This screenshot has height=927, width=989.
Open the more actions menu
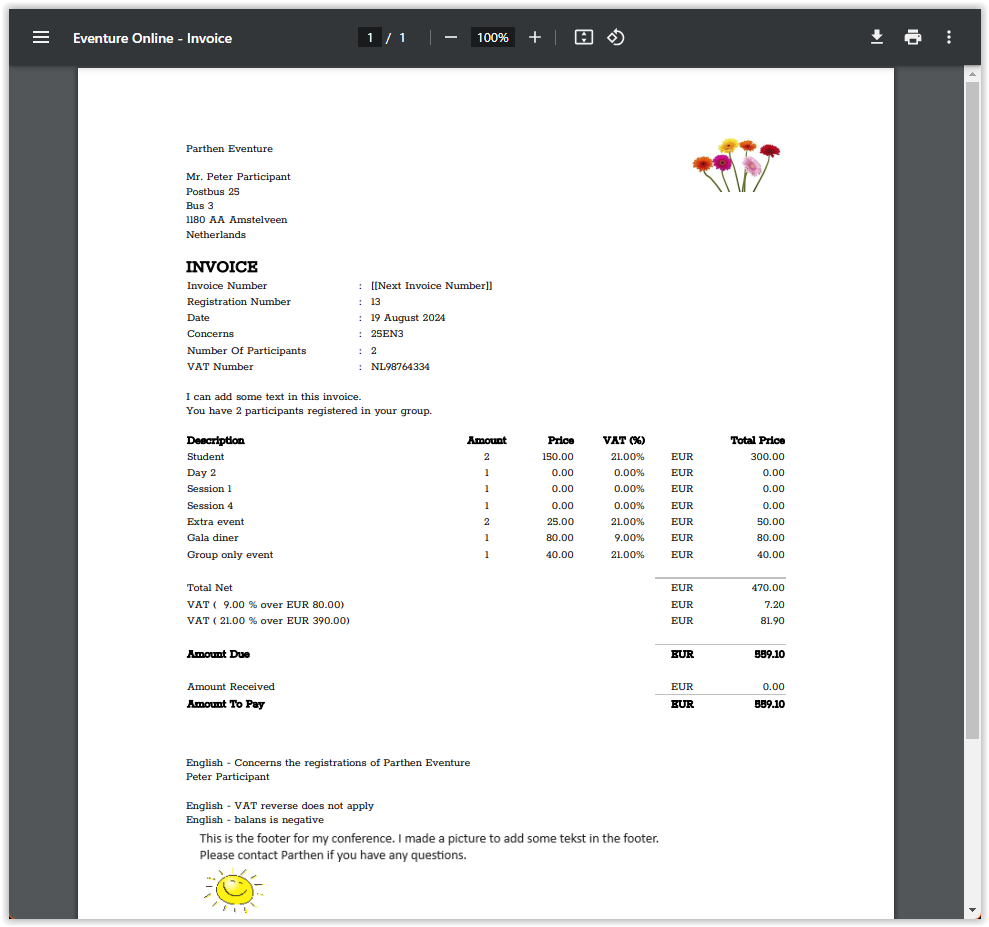point(949,38)
